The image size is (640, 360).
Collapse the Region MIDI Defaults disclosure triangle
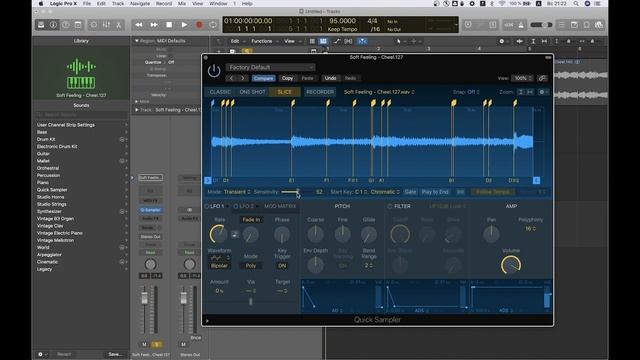(x=137, y=41)
